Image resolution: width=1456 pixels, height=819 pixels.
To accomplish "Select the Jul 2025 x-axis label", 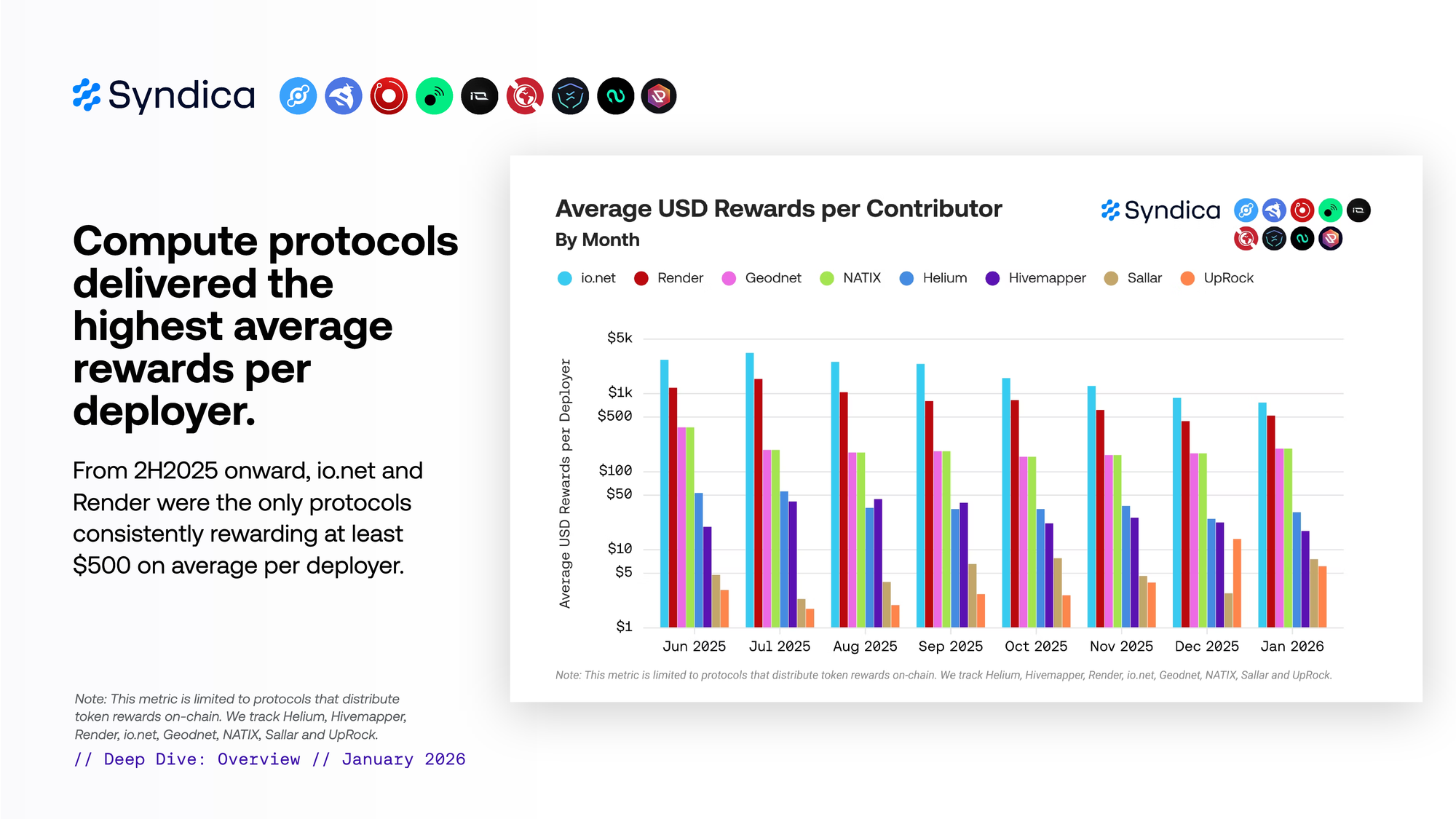I will coord(779,646).
